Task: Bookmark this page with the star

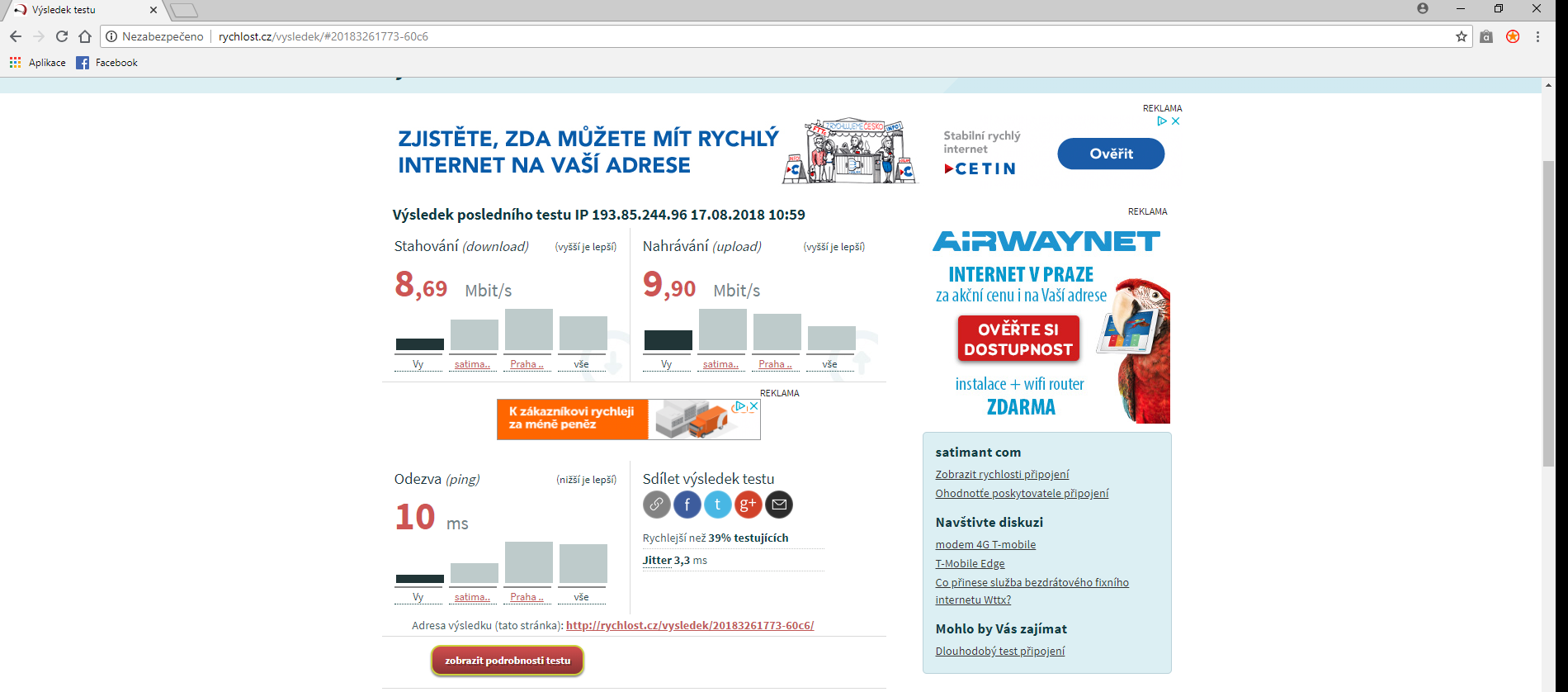Action: 1462,36
